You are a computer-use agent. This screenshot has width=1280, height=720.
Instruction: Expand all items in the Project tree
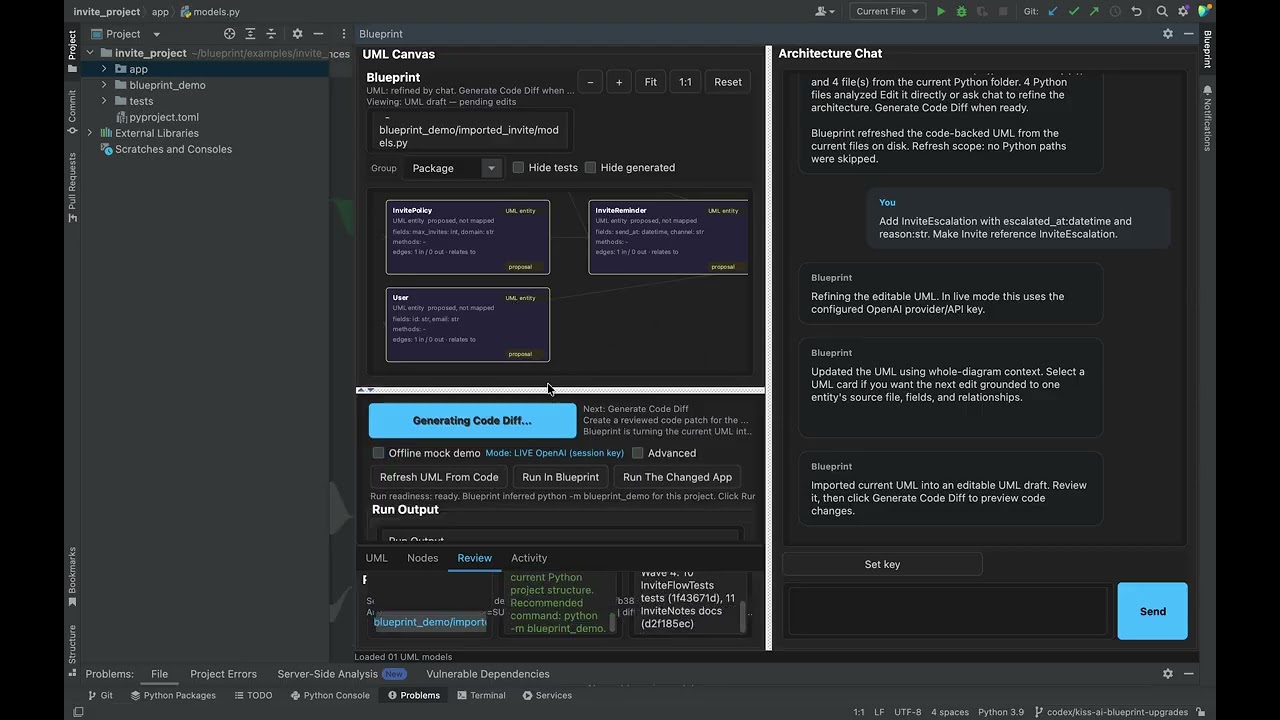(250, 34)
